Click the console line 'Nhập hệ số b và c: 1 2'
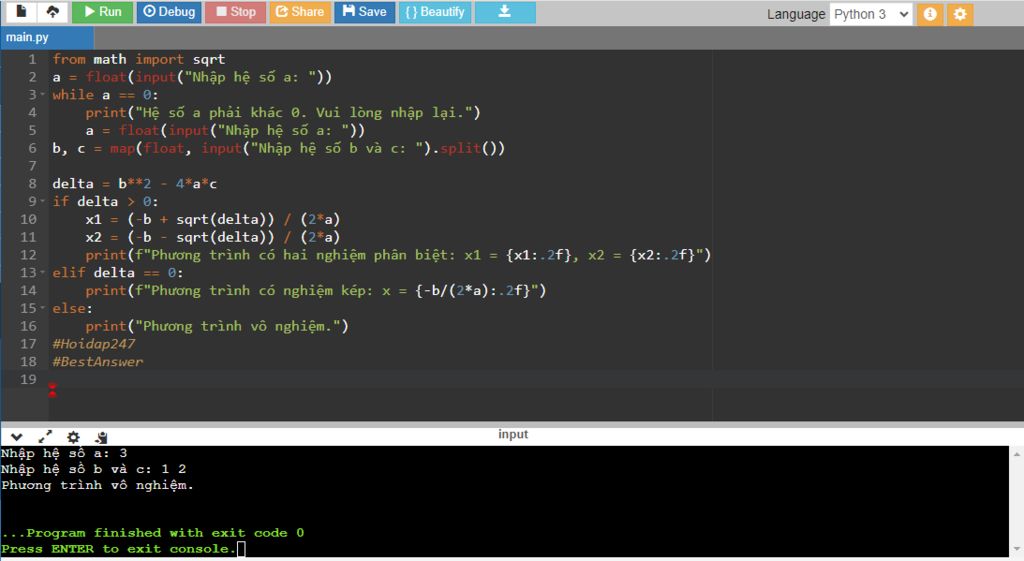This screenshot has width=1024, height=561. (93, 469)
